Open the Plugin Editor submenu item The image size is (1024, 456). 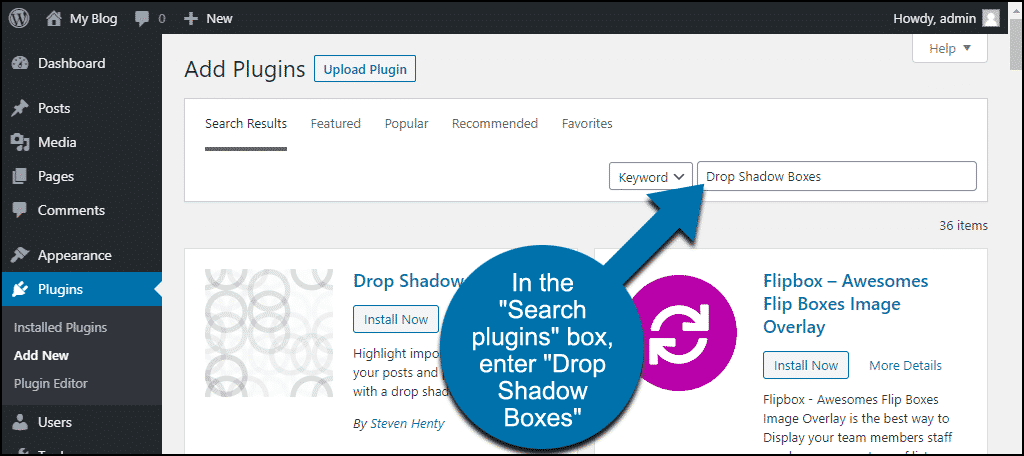pyautogui.click(x=50, y=383)
